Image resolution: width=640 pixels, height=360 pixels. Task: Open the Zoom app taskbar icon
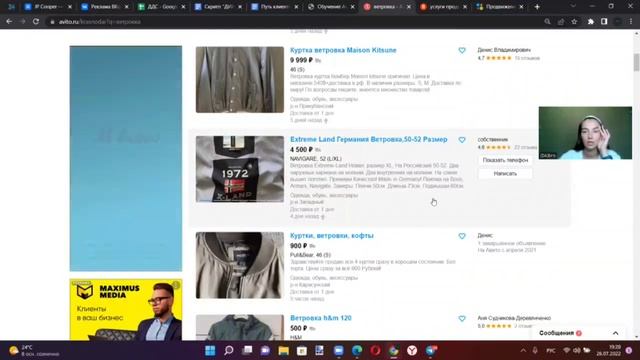[339, 351]
